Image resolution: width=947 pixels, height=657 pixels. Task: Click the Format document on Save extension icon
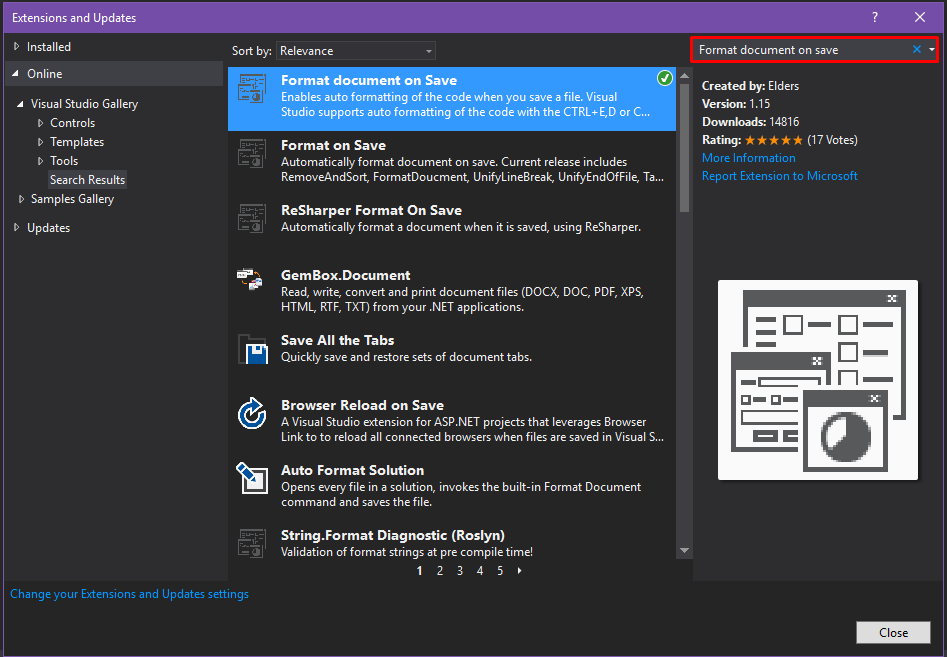[252, 89]
